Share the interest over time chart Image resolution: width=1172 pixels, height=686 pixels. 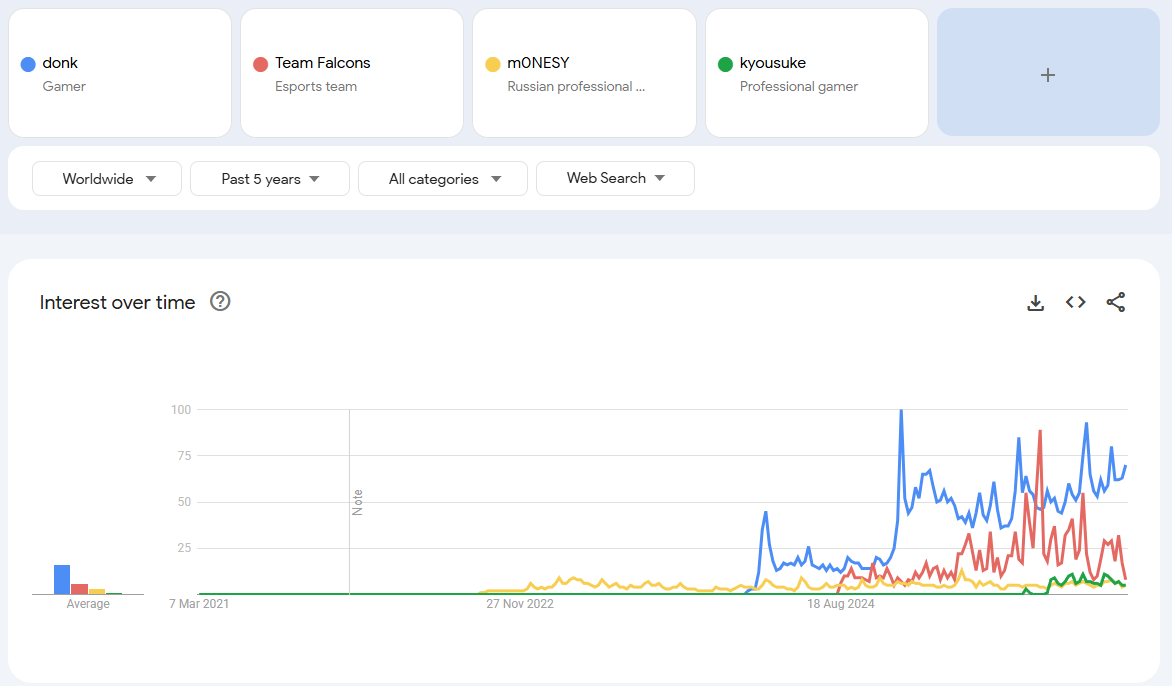pos(1116,302)
